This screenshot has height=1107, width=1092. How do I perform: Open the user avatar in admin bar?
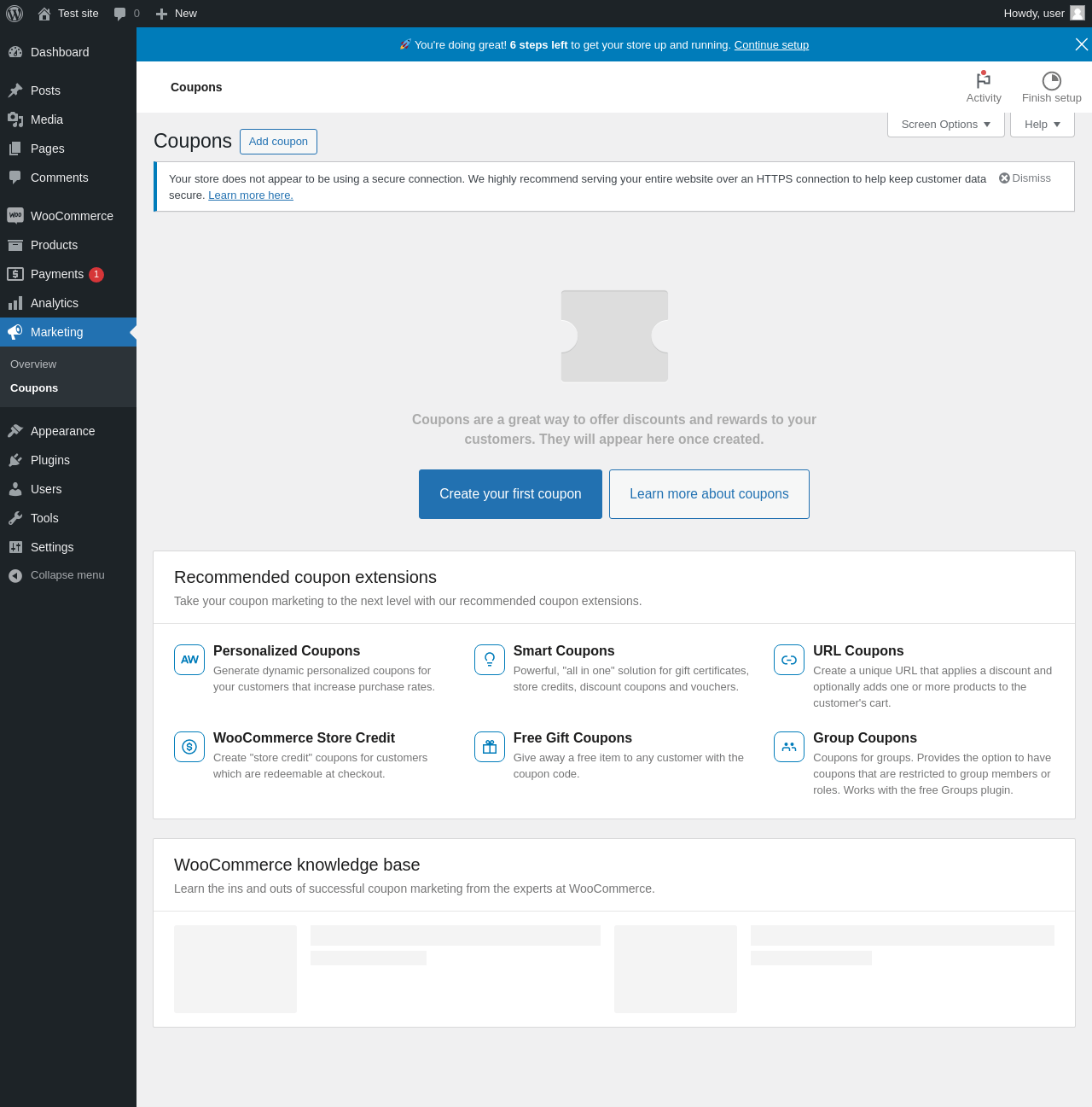1077,13
